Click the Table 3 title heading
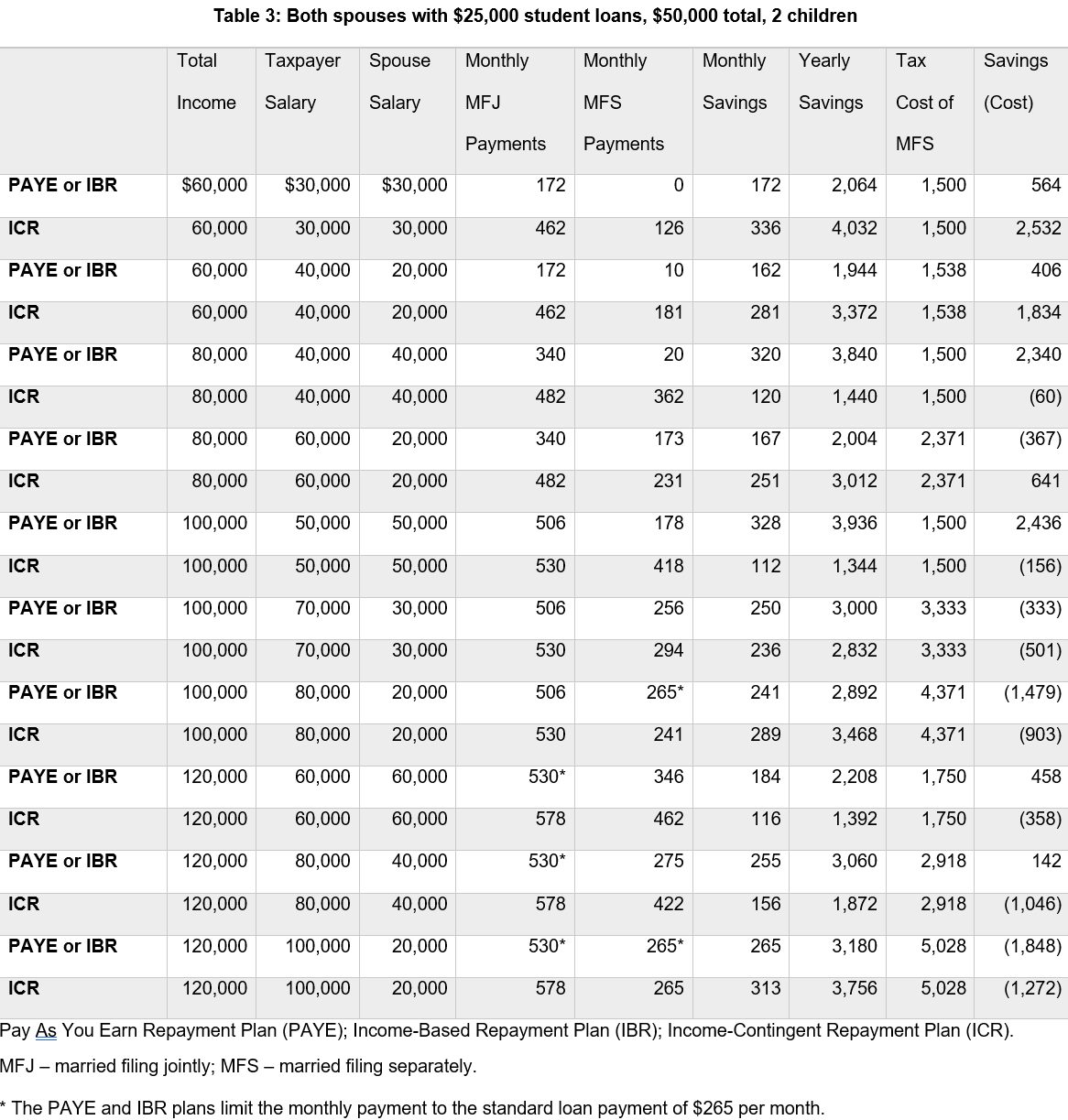 tap(535, 16)
